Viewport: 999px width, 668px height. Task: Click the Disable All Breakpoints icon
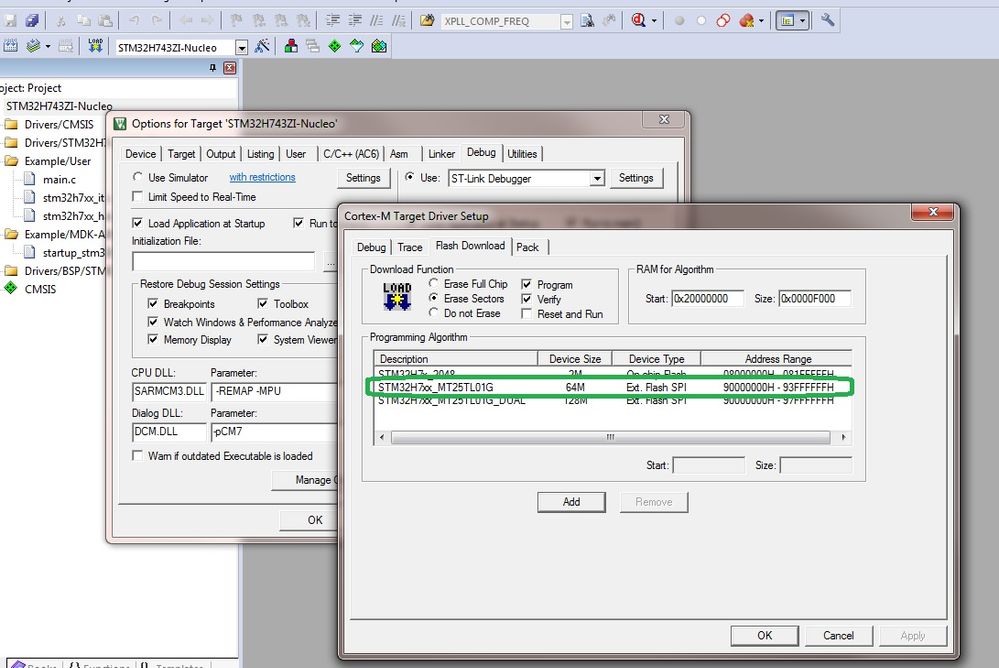click(723, 21)
